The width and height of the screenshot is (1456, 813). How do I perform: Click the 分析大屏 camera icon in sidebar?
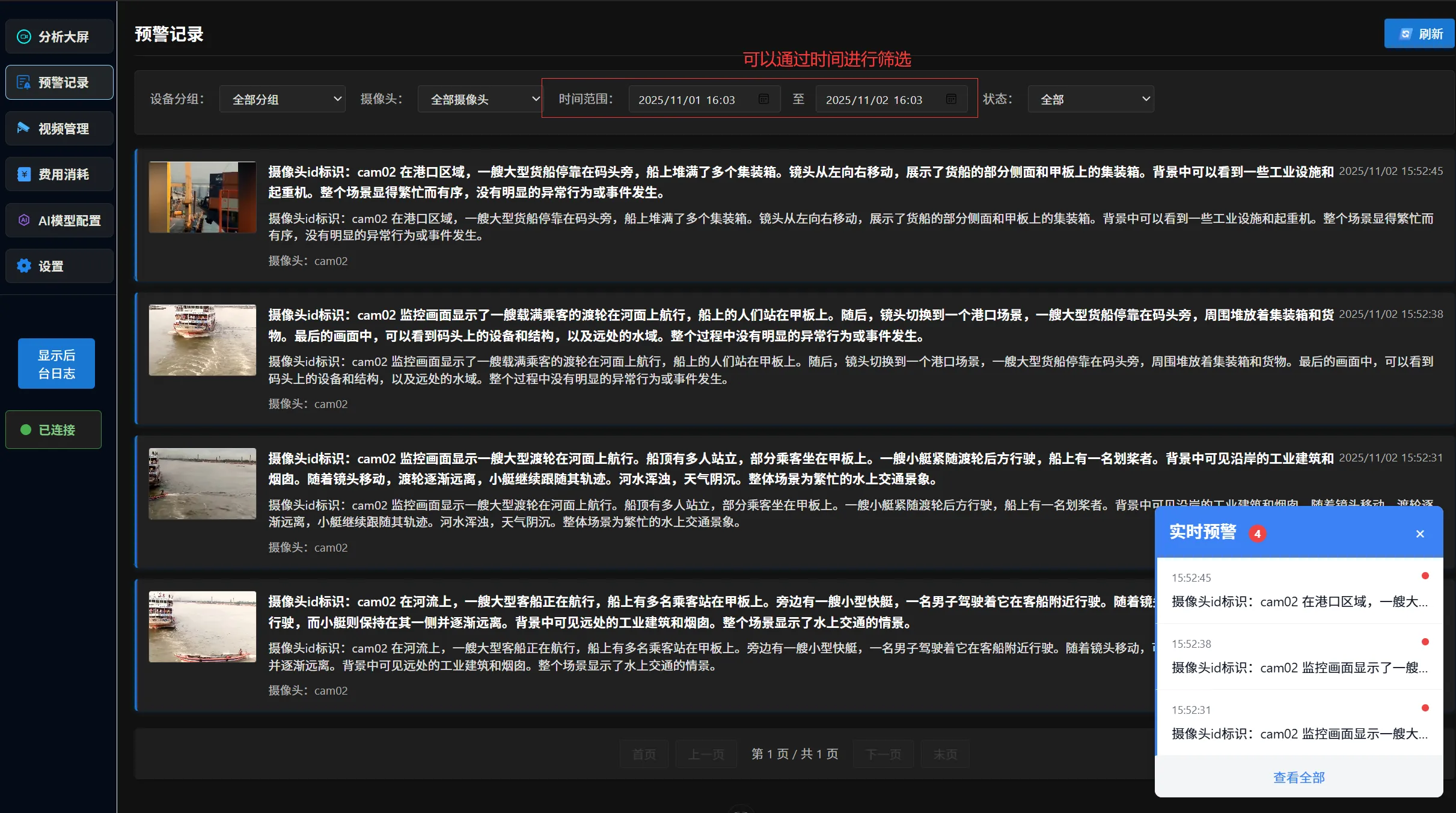23,37
